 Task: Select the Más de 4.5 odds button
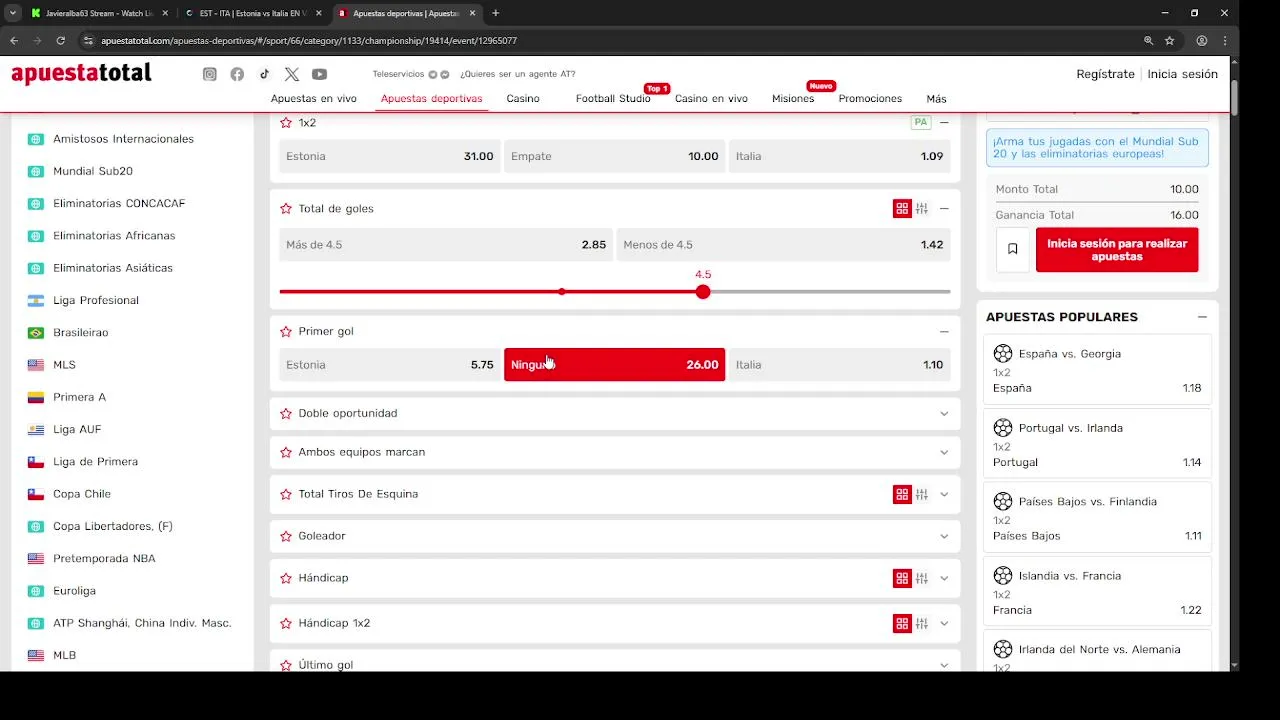tap(446, 245)
